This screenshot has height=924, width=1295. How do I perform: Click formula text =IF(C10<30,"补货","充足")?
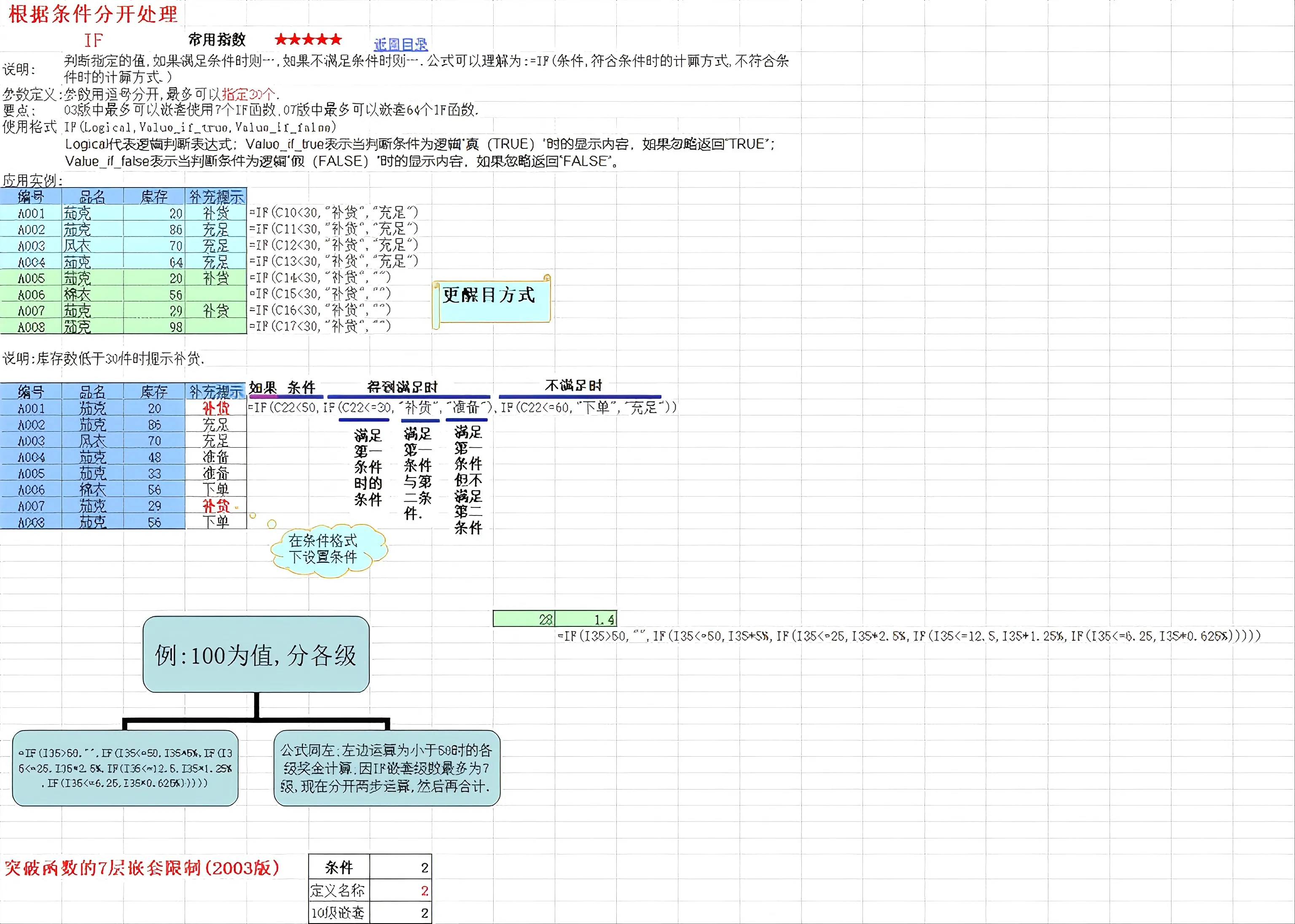pyautogui.click(x=333, y=213)
